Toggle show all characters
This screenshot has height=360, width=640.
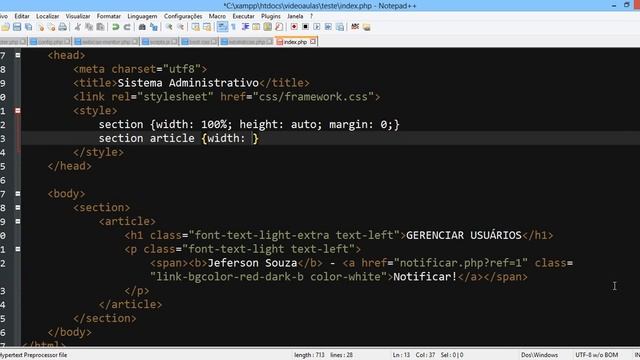tap(233, 27)
